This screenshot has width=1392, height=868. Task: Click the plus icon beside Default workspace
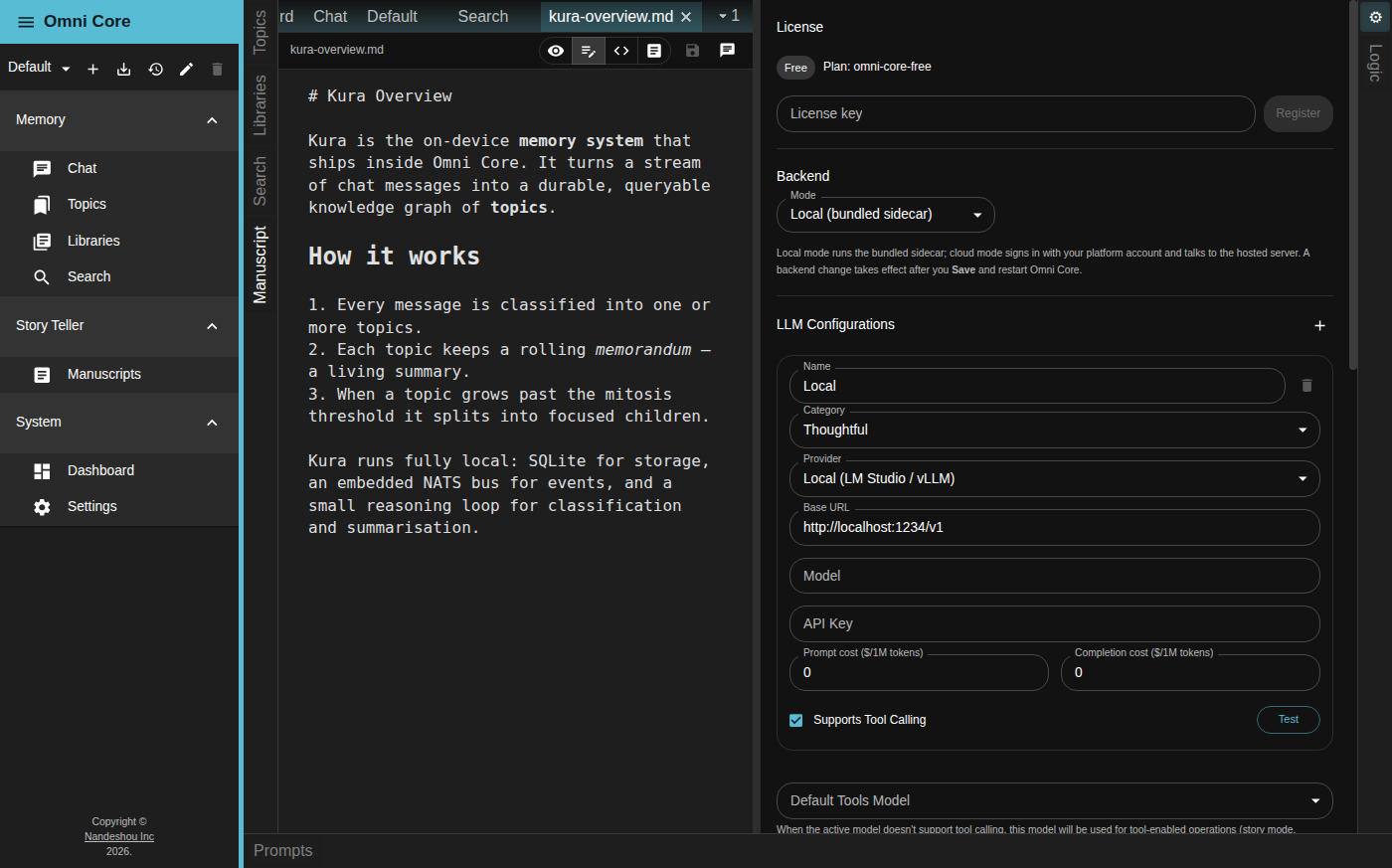click(x=92, y=69)
